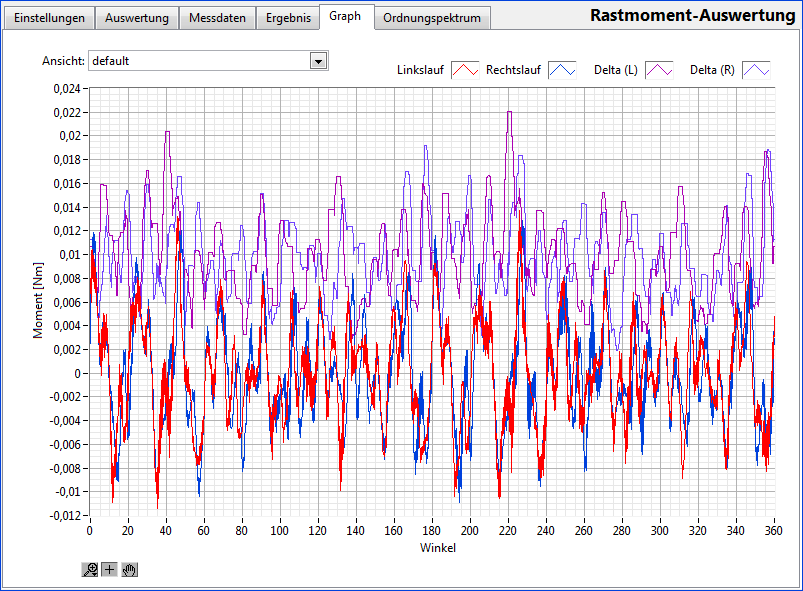The width and height of the screenshot is (803, 591).
Task: Click the Linkslauf legend label
Action: tap(420, 70)
